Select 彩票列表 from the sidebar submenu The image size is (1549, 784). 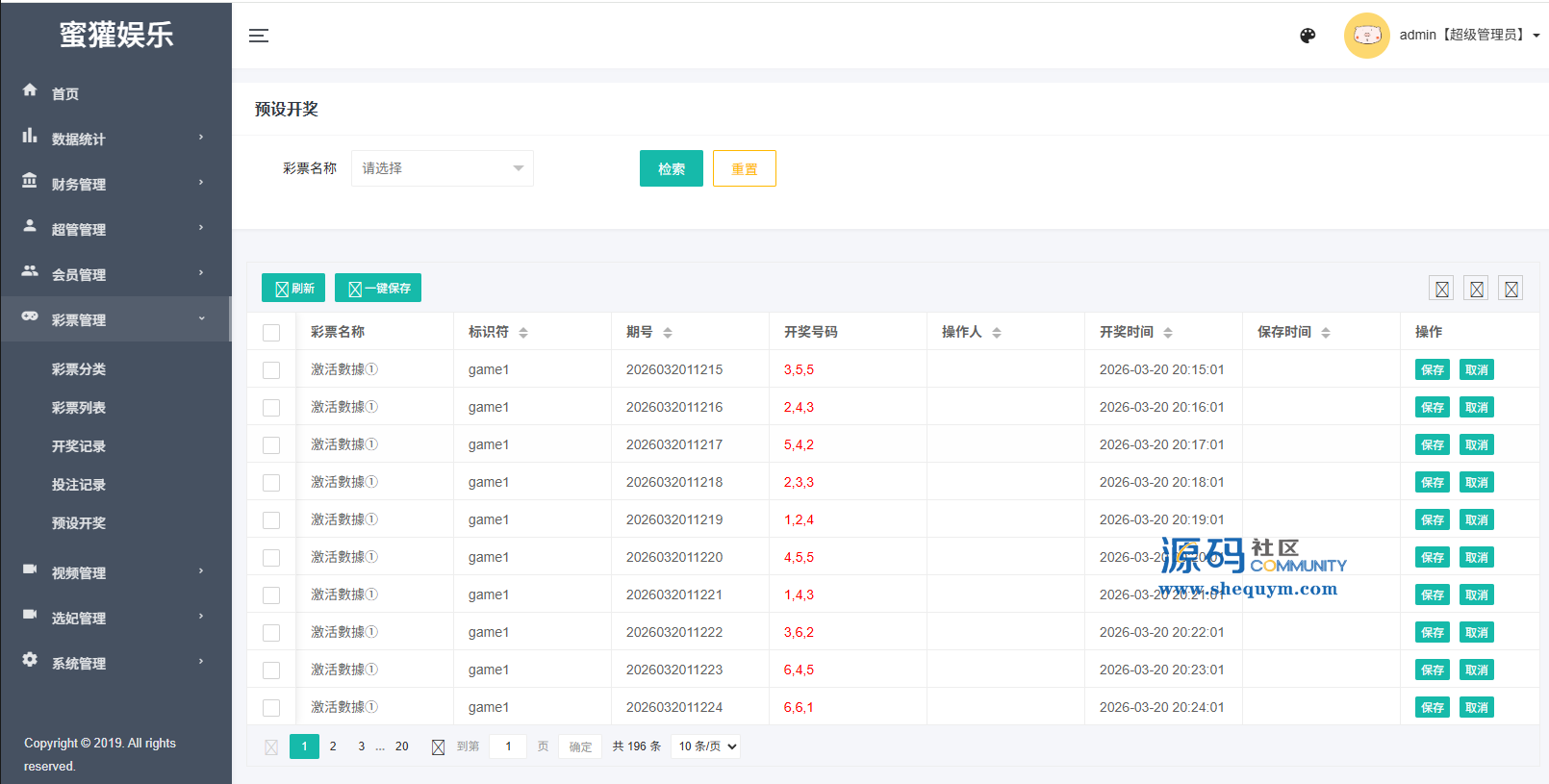pyautogui.click(x=79, y=408)
